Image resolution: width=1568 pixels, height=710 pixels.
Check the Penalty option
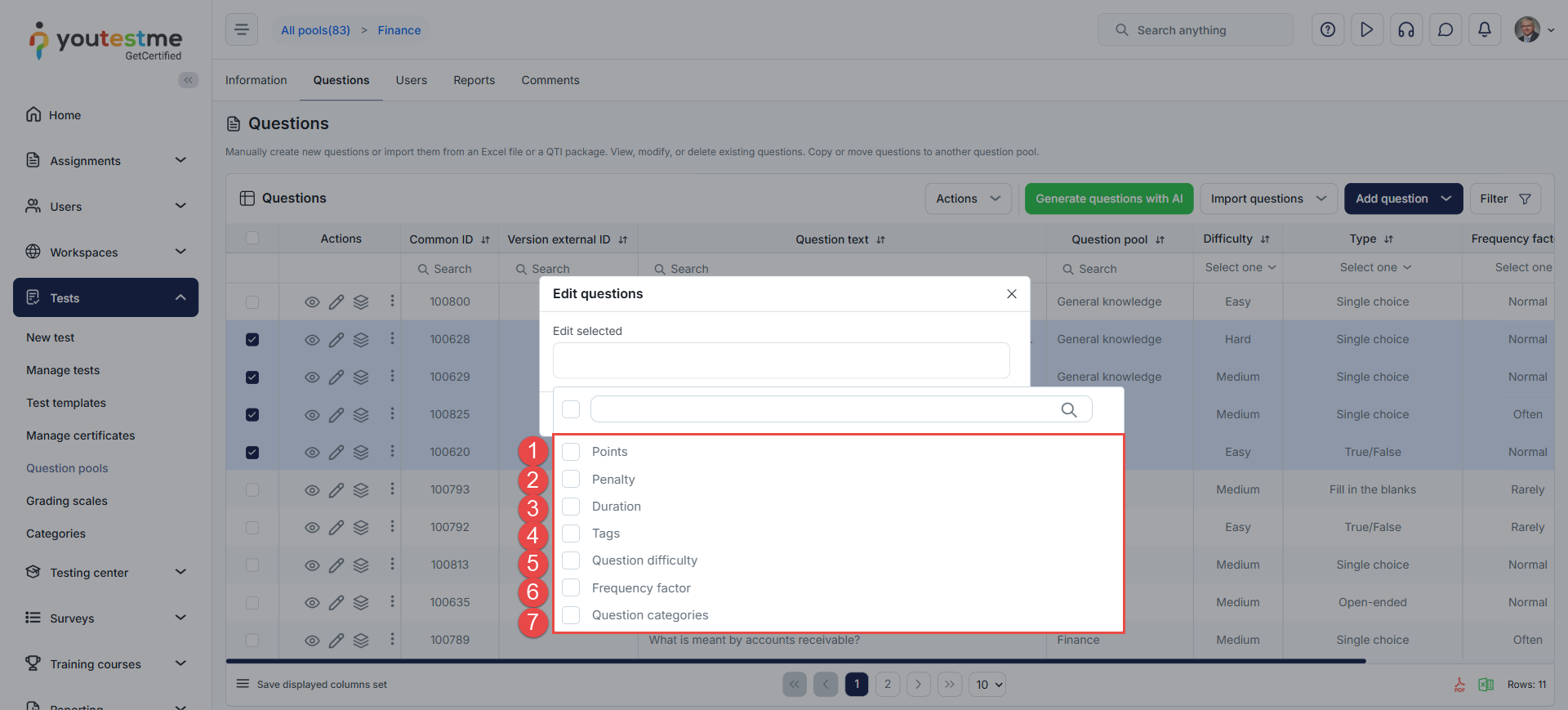click(x=571, y=479)
